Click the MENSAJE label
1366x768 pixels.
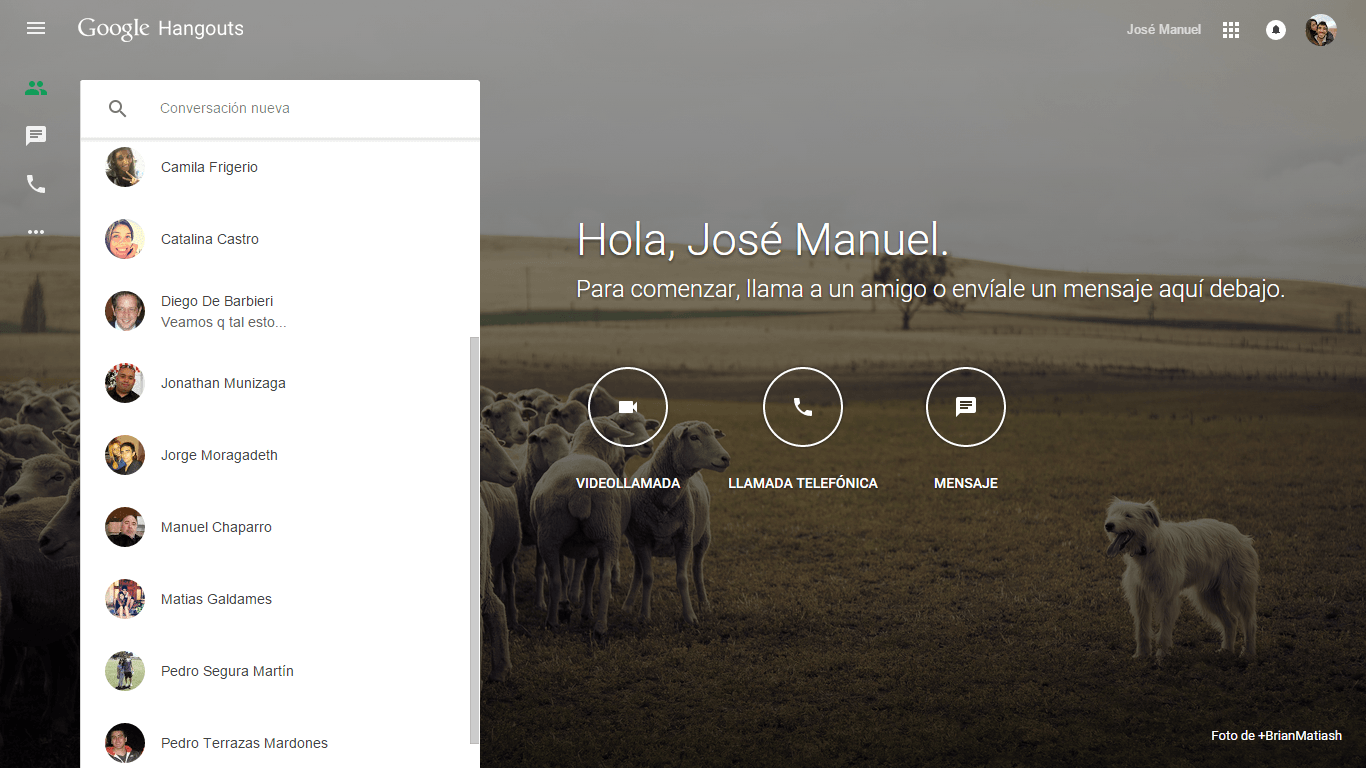click(x=966, y=483)
